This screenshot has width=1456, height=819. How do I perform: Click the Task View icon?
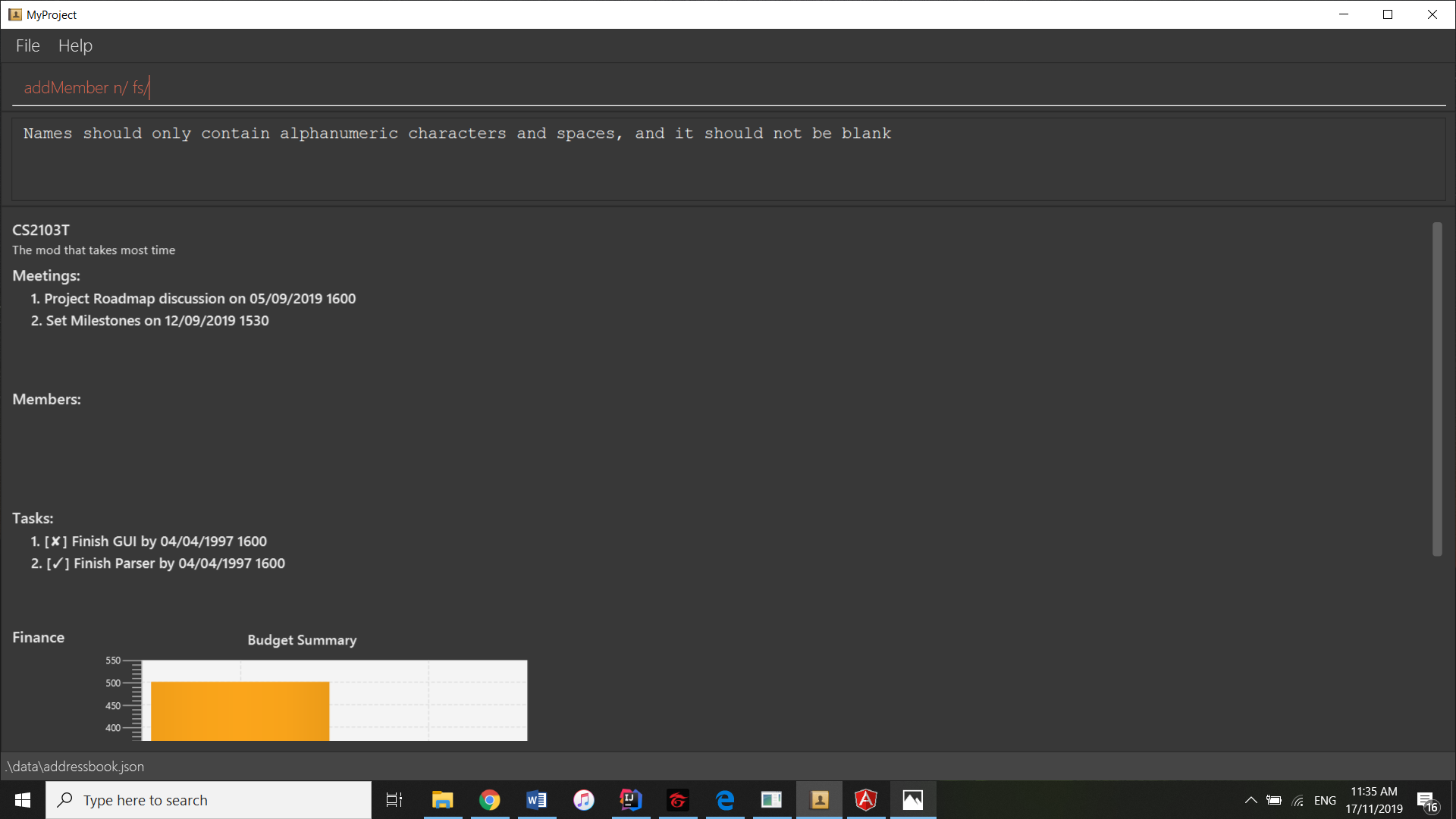tap(394, 800)
